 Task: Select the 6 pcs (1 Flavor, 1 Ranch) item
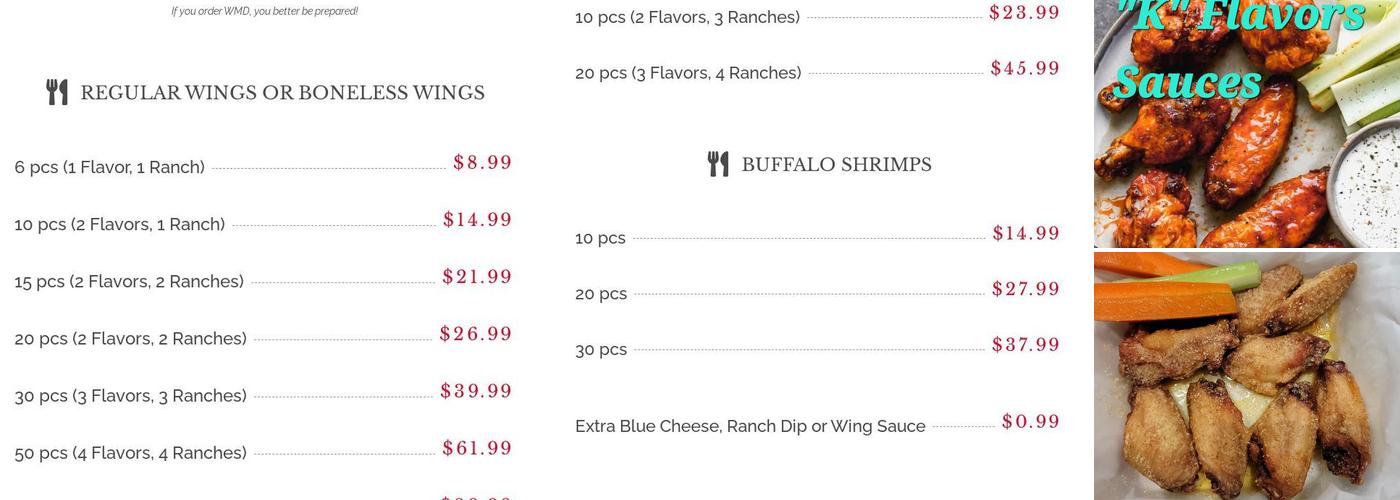110,167
